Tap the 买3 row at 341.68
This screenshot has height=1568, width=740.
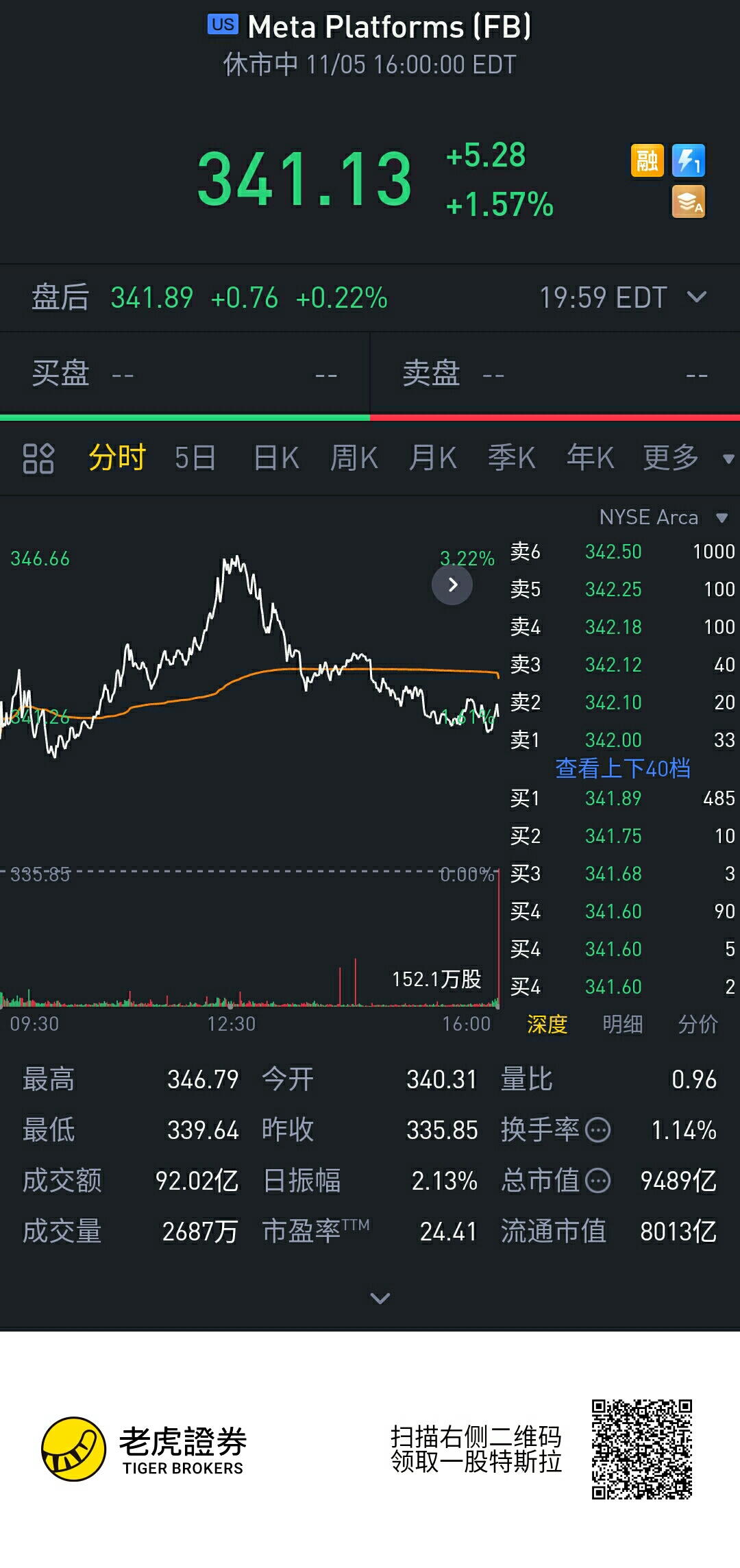[622, 874]
